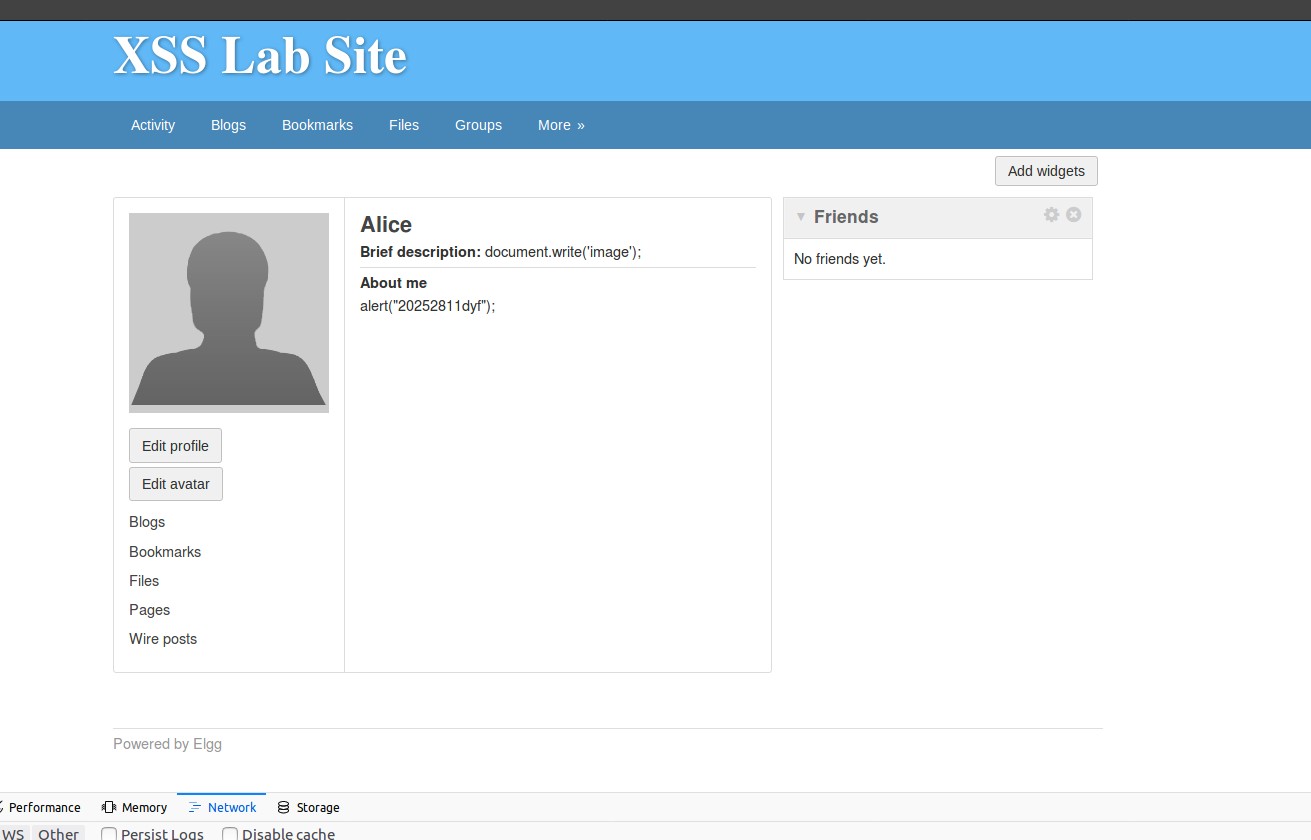Click the Edit profile button

[175, 446]
